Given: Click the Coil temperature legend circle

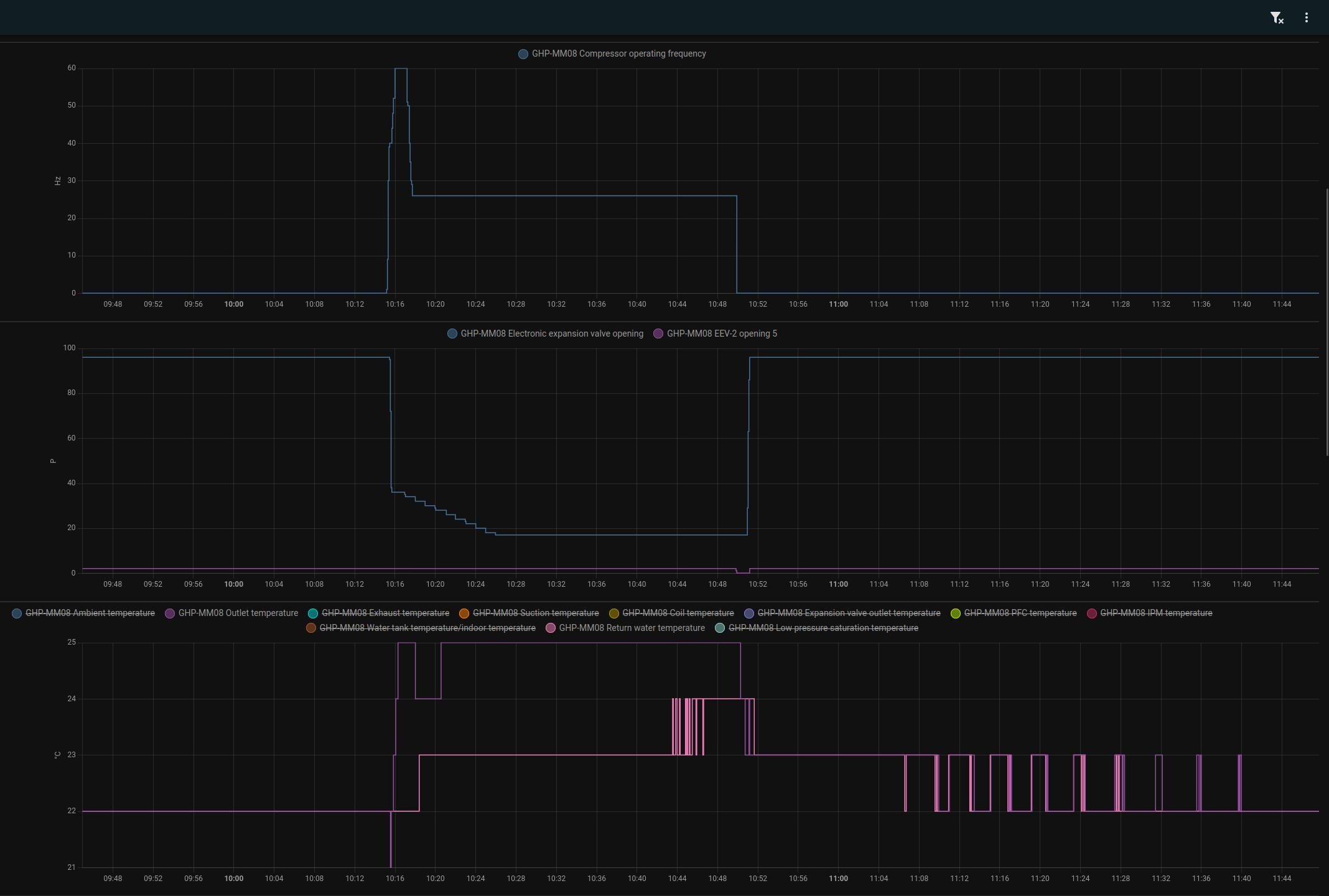Looking at the screenshot, I should click(614, 614).
